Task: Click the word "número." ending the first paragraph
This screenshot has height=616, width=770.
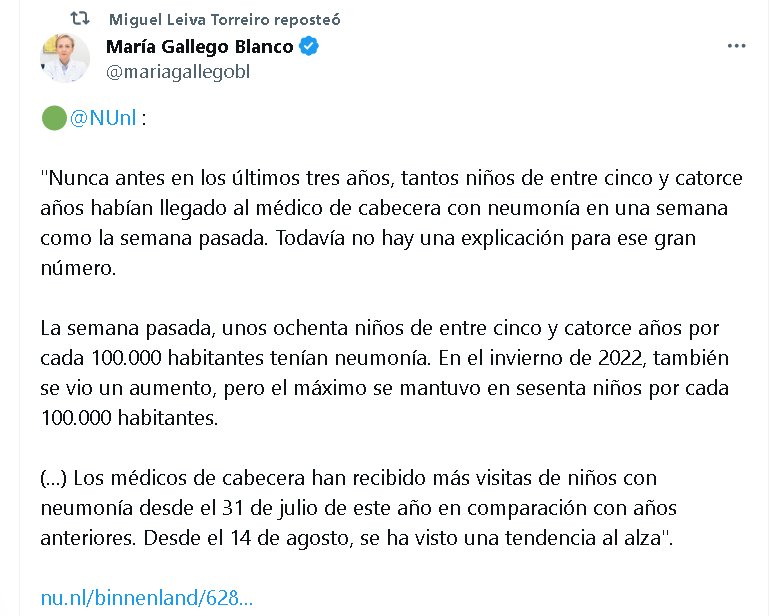Action: tap(74, 269)
